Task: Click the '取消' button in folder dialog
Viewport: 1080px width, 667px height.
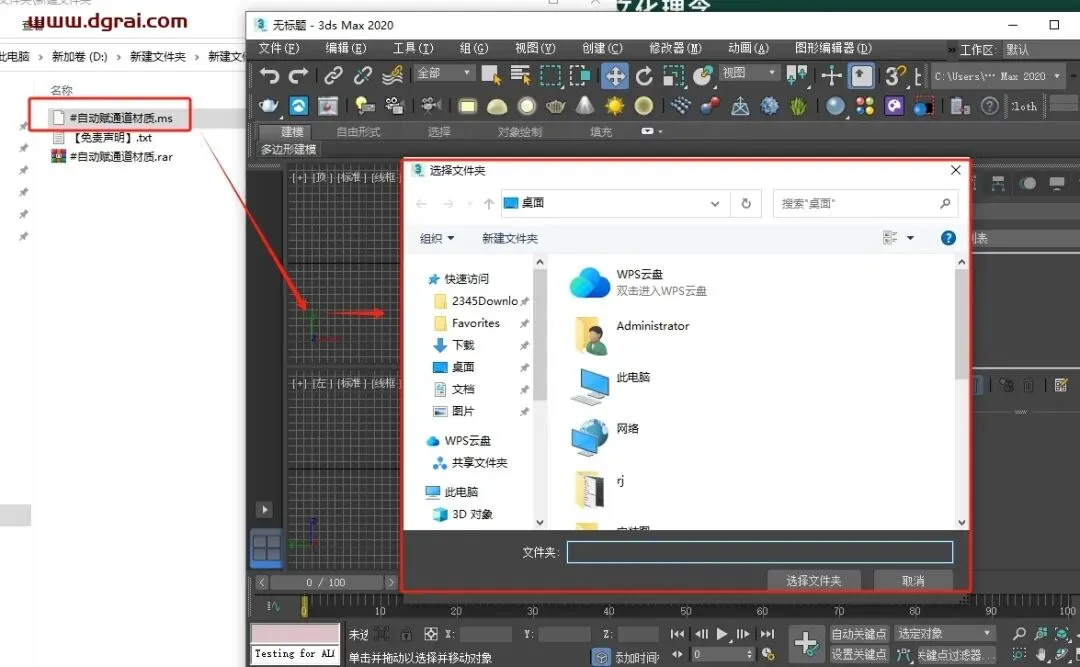Action: tap(913, 581)
